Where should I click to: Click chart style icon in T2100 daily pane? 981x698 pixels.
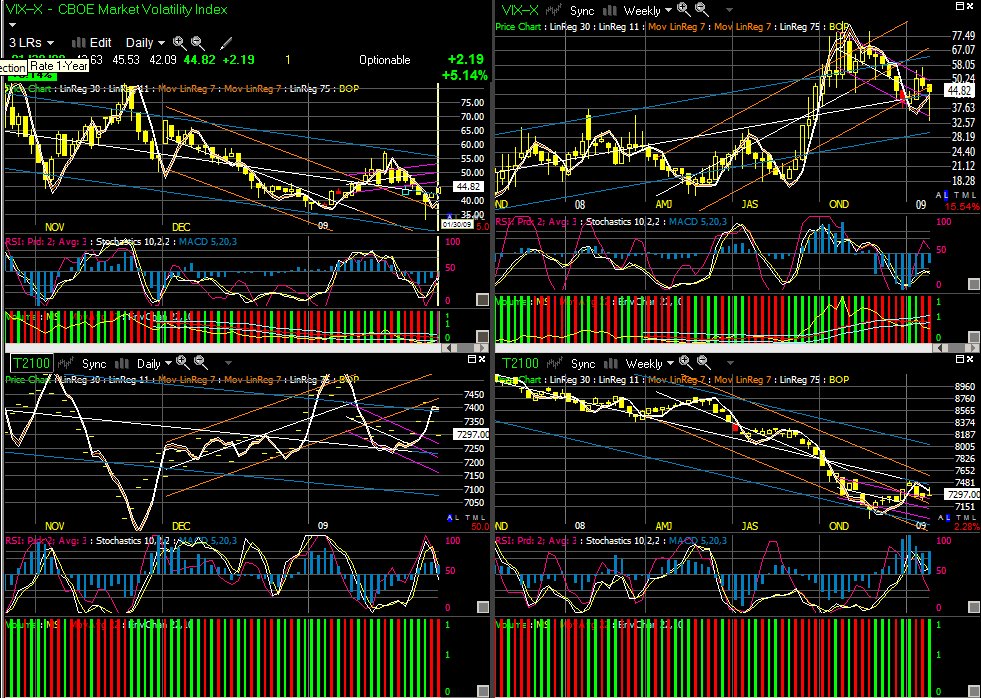(x=66, y=363)
